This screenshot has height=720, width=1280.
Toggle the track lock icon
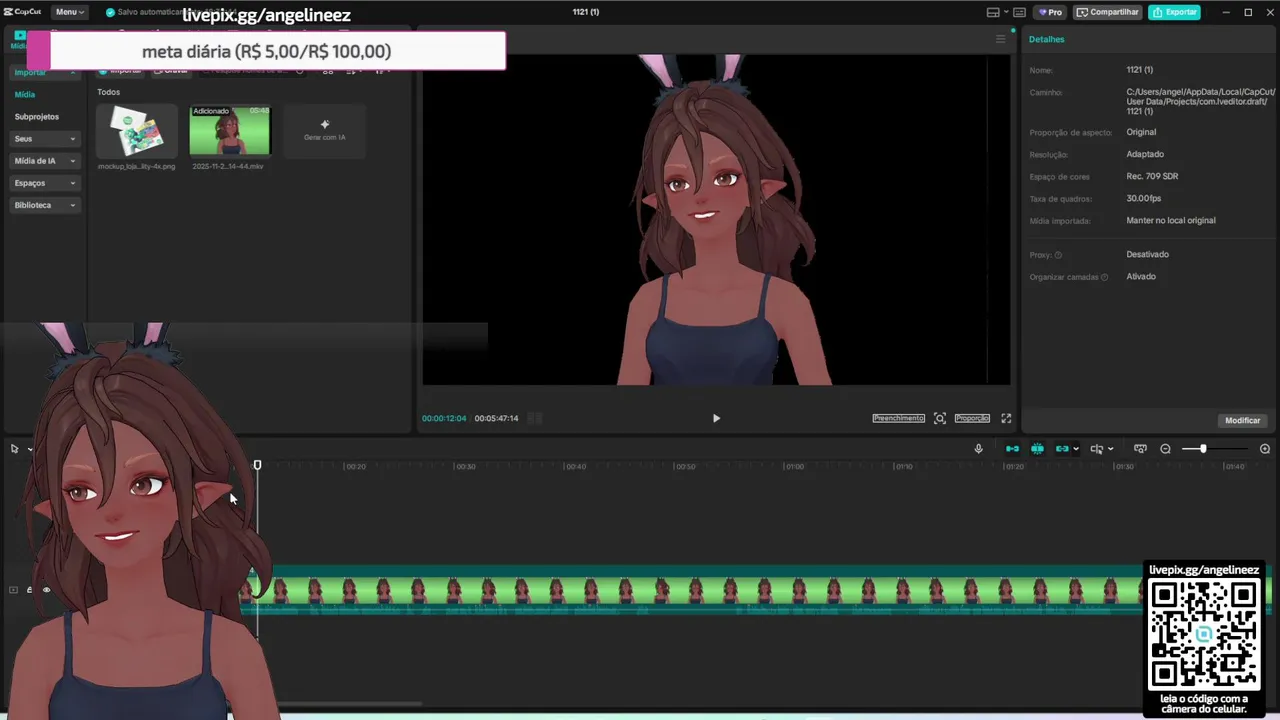tap(29, 590)
